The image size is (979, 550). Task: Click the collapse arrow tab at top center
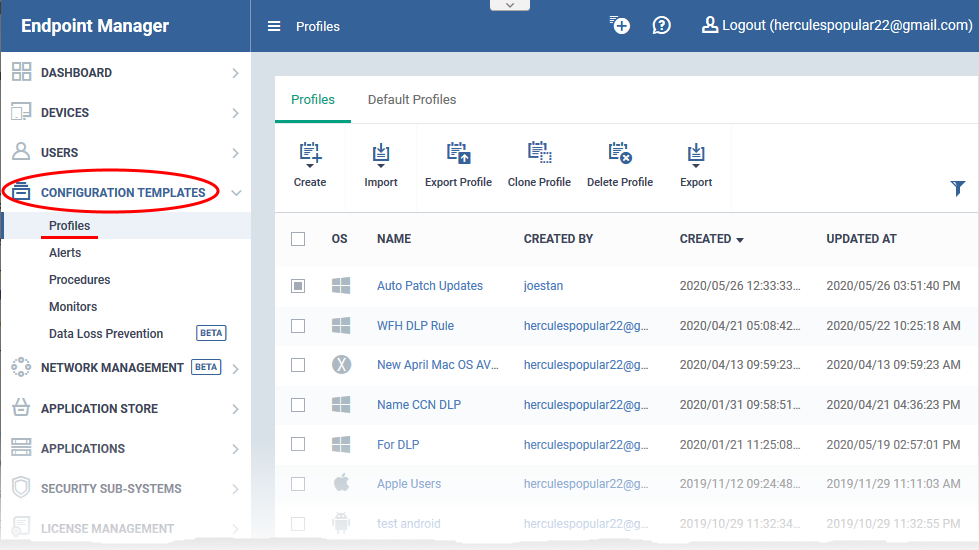point(510,5)
